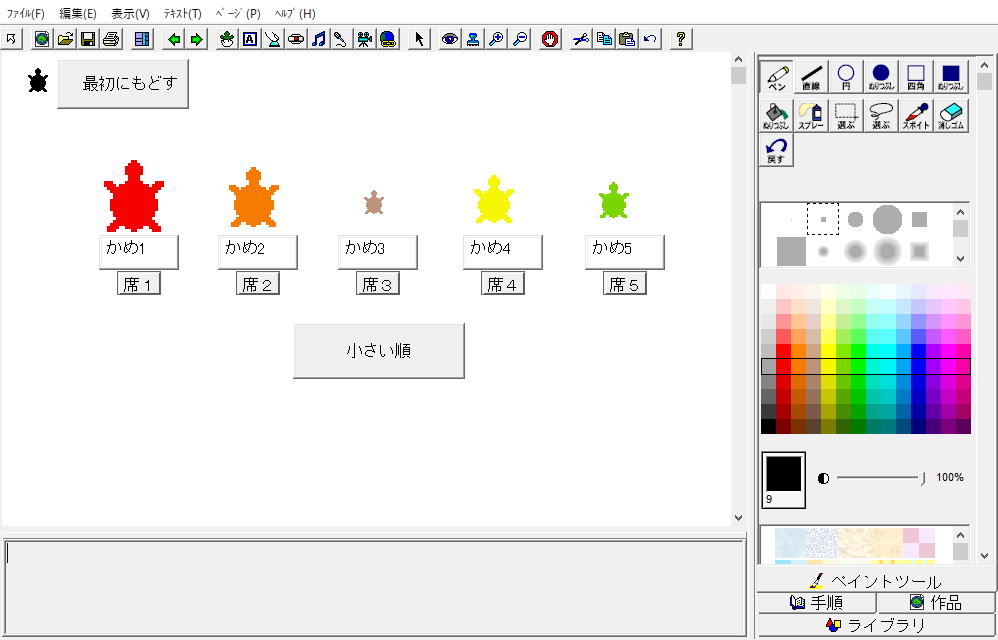Select the 円 circle outline tool

846,77
